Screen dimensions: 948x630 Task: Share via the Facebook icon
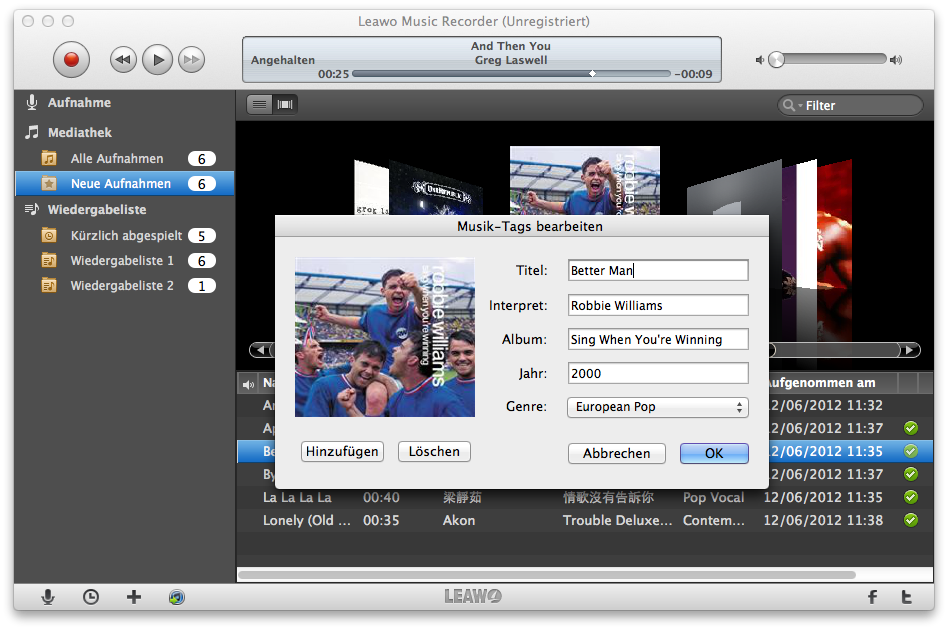point(872,597)
